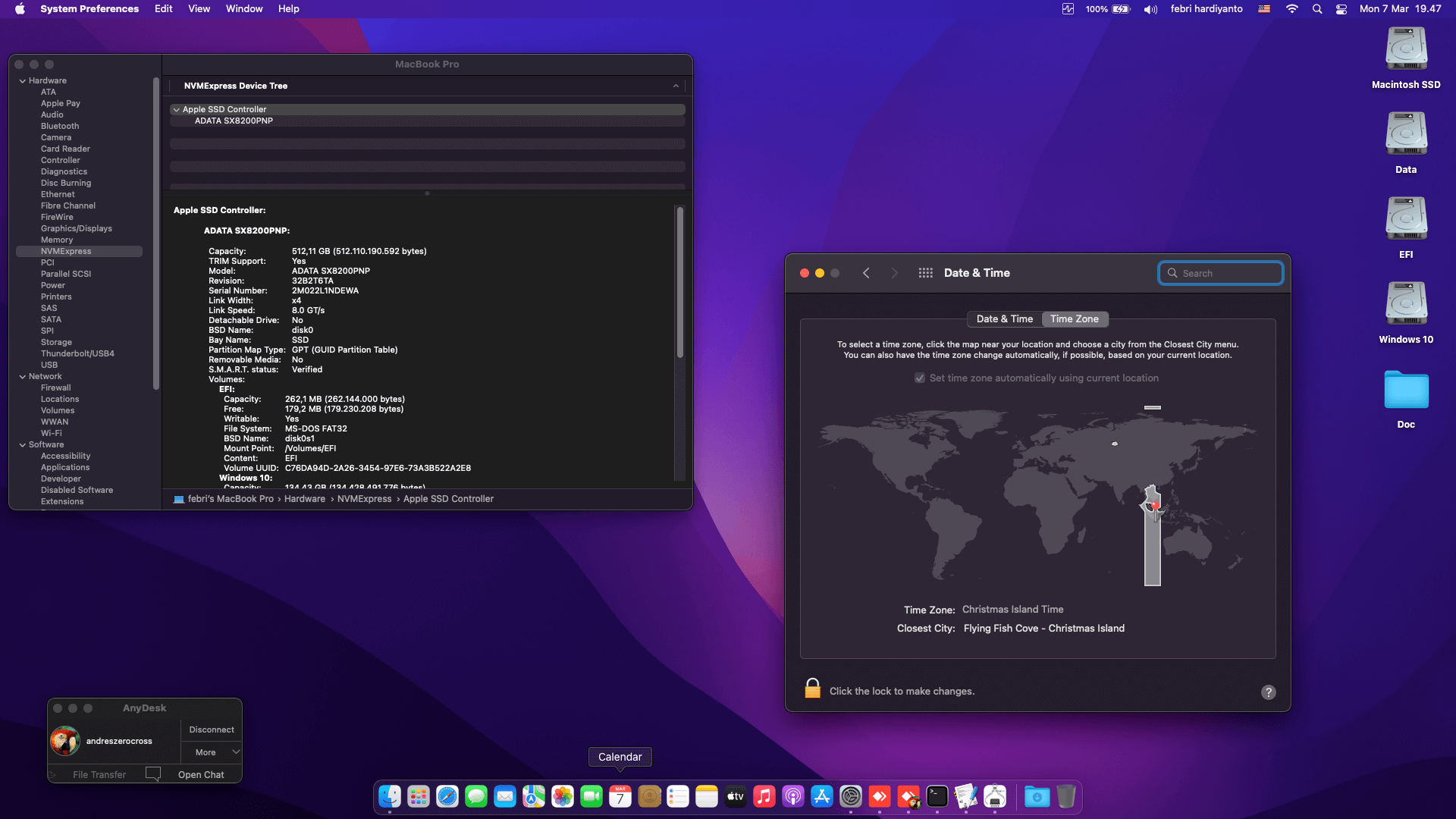Image resolution: width=1456 pixels, height=819 pixels.
Task: Select the Macintosh SSD desktop drive
Action: tap(1406, 58)
